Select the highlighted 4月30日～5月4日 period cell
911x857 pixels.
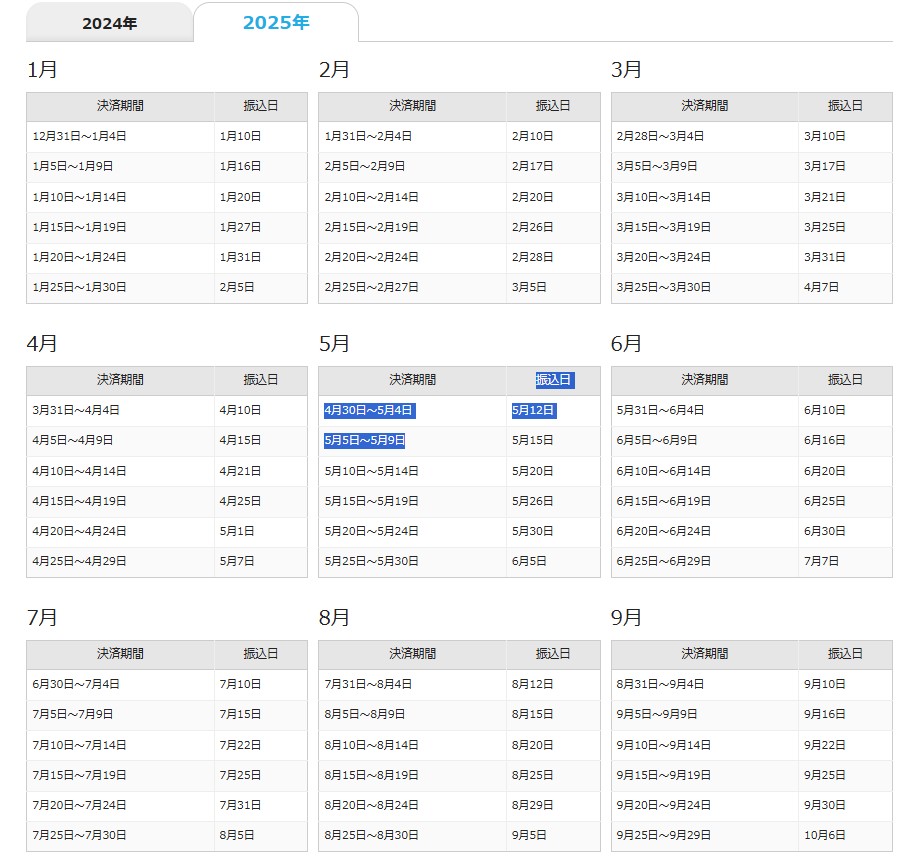(368, 410)
